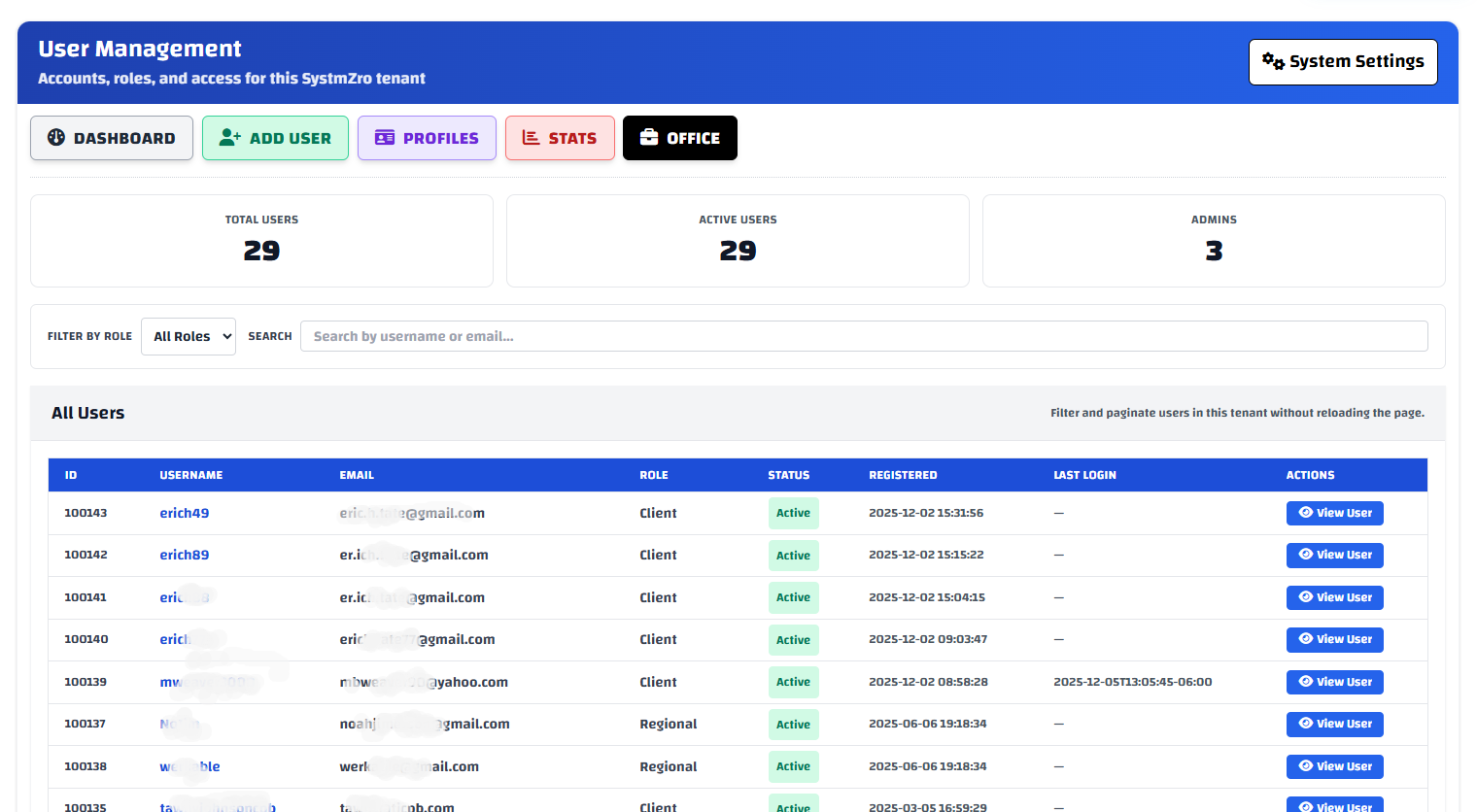
Task: Open the All Roles filter dropdown
Action: click(x=189, y=337)
